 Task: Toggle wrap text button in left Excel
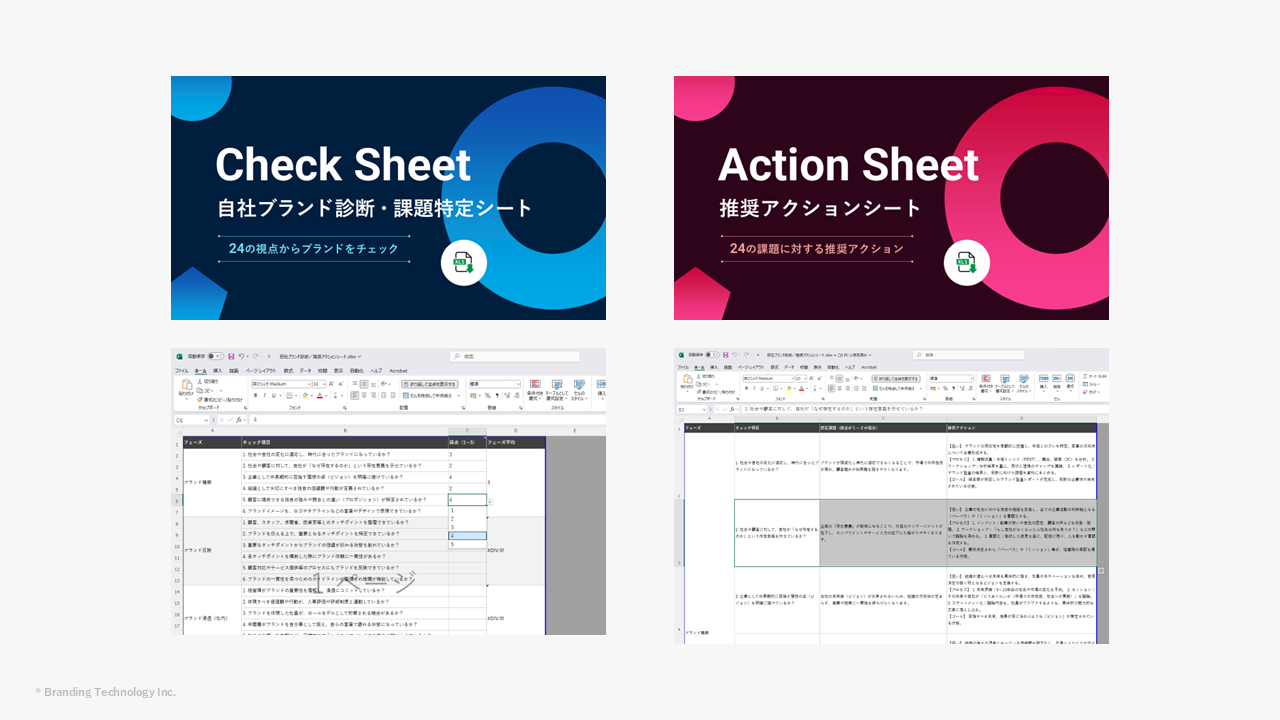click(x=430, y=384)
